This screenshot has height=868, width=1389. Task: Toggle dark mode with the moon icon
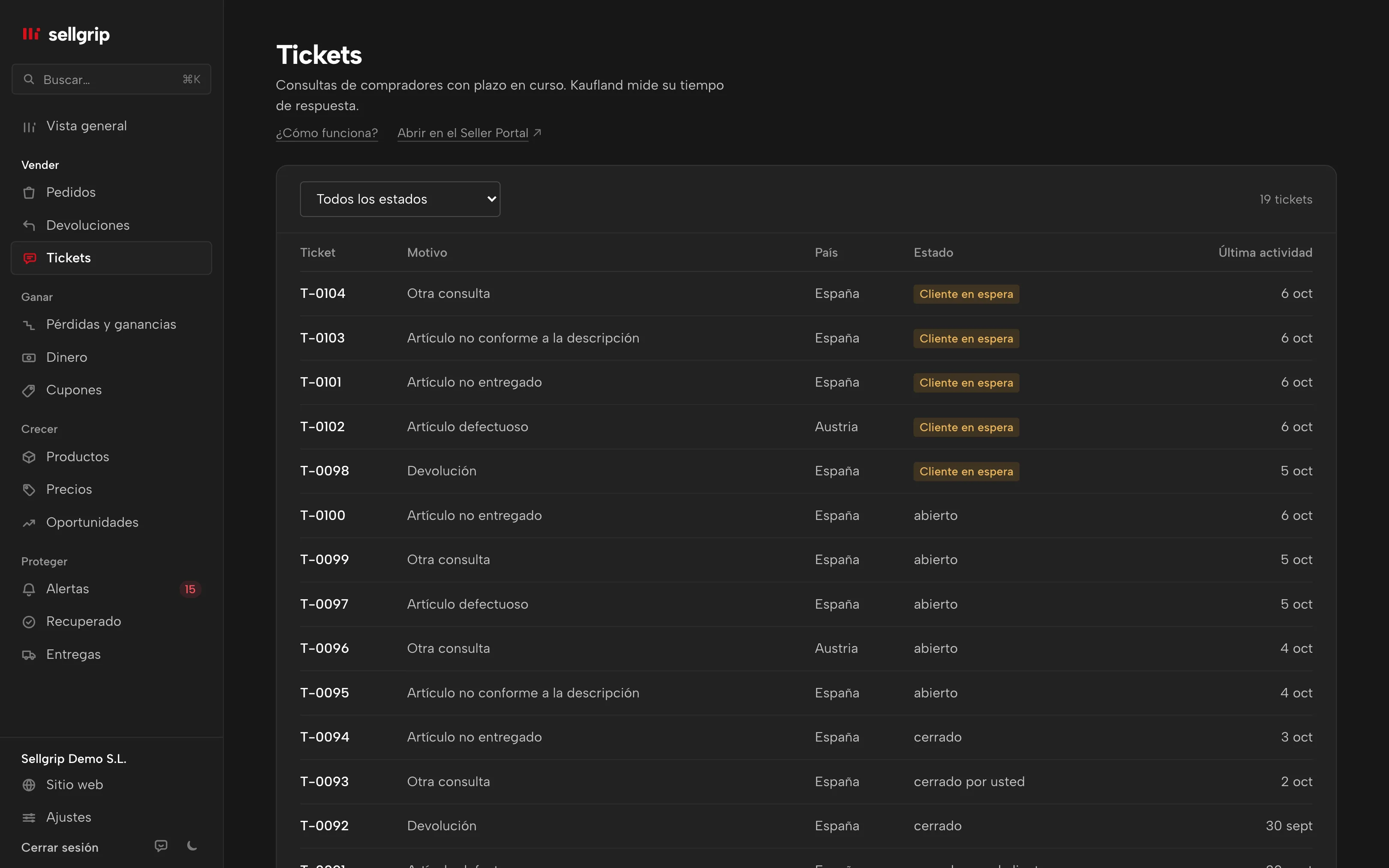coord(192,846)
